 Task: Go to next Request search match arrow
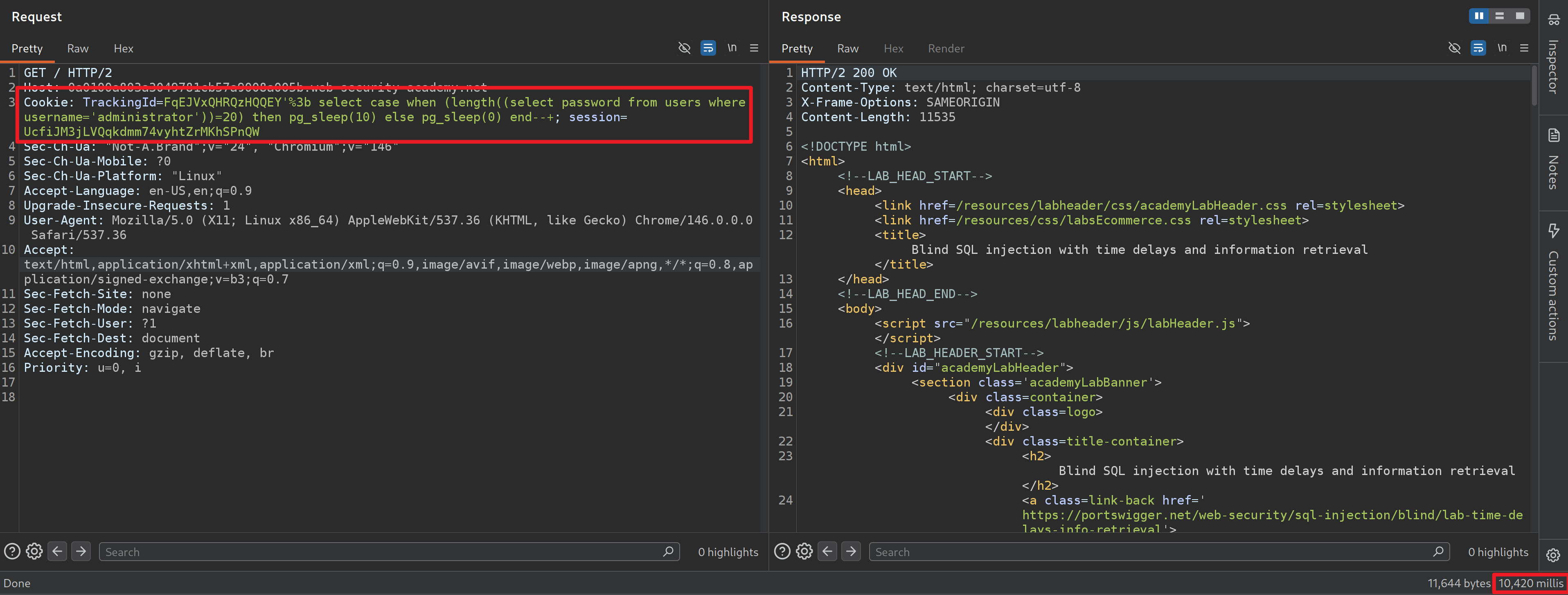(80, 552)
